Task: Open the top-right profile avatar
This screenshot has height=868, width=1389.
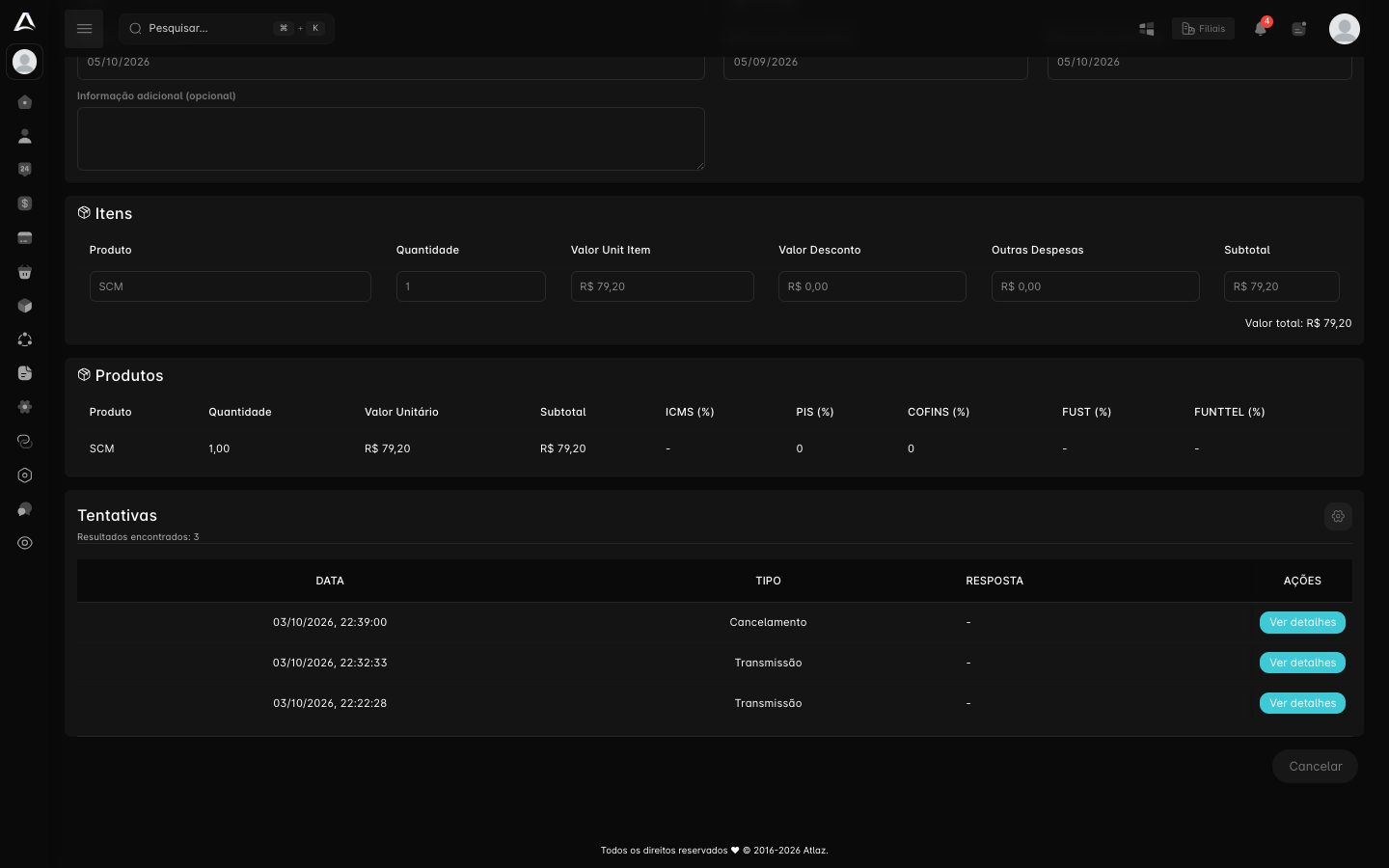Action: pos(1345,29)
